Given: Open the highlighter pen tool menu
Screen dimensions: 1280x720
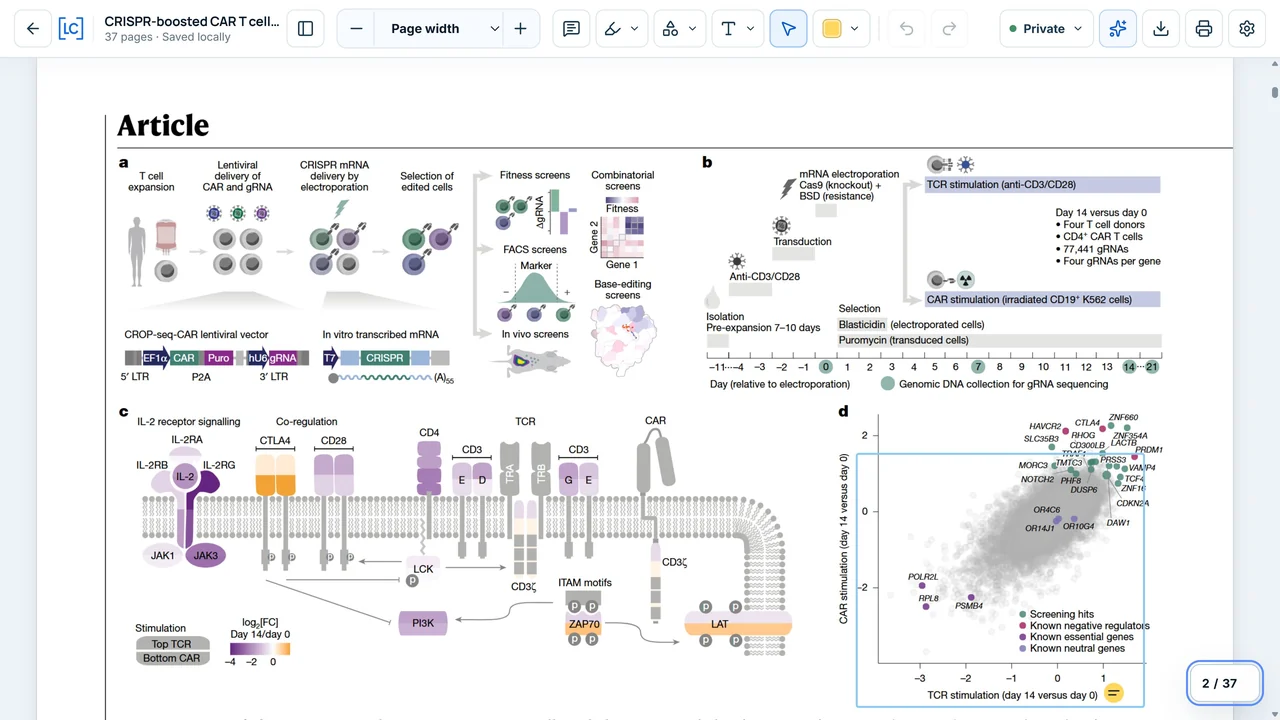Looking at the screenshot, I should [621, 29].
